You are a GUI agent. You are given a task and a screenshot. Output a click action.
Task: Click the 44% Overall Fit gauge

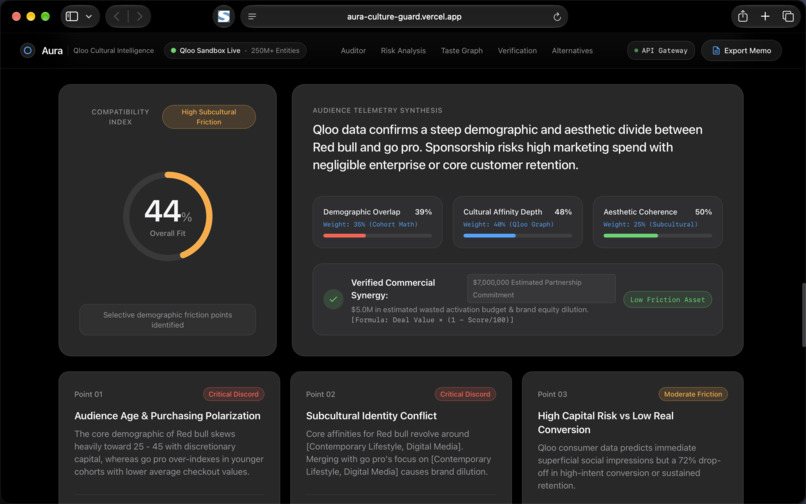point(168,215)
